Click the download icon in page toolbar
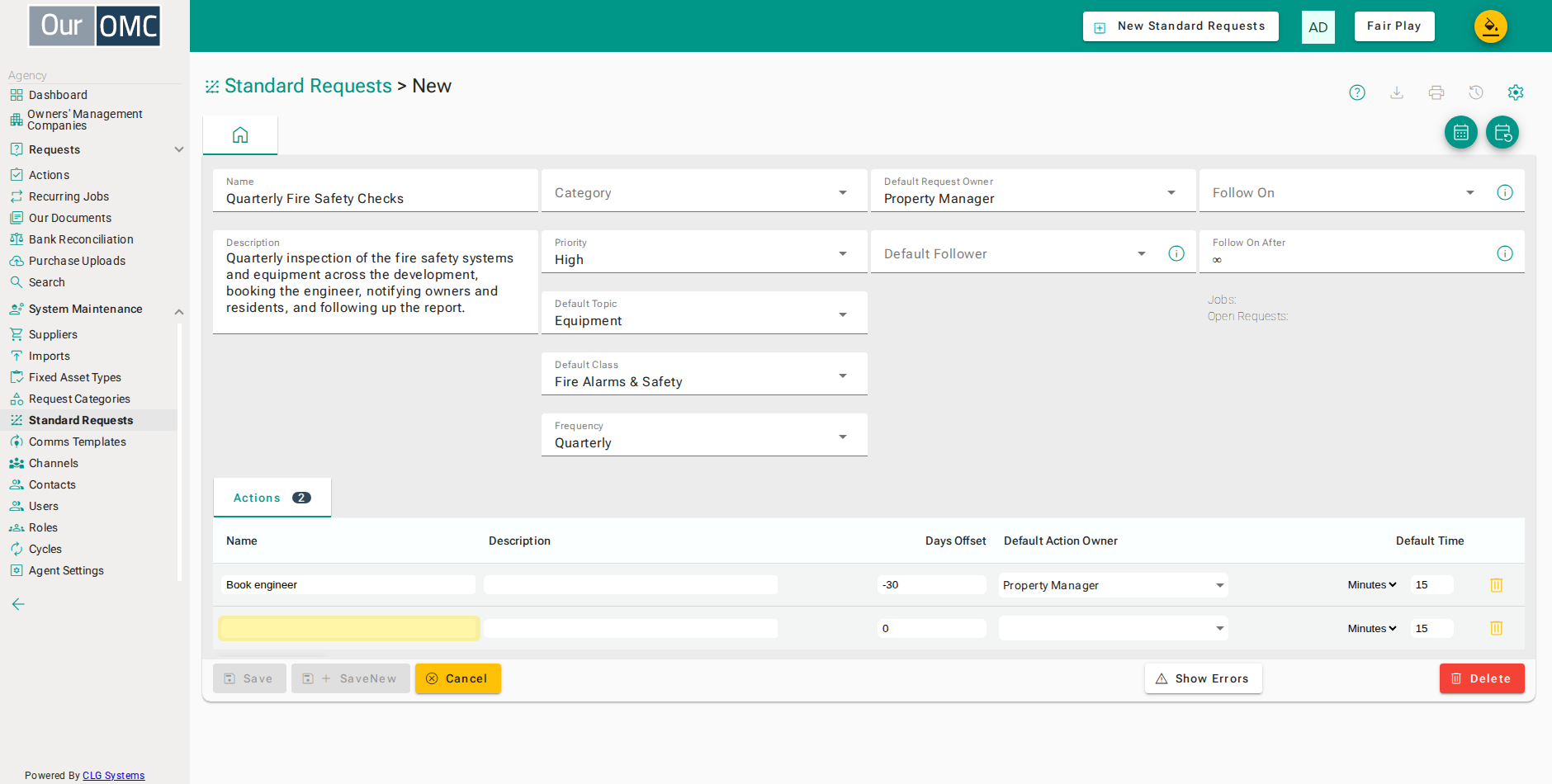This screenshot has width=1552, height=784. click(x=1397, y=92)
